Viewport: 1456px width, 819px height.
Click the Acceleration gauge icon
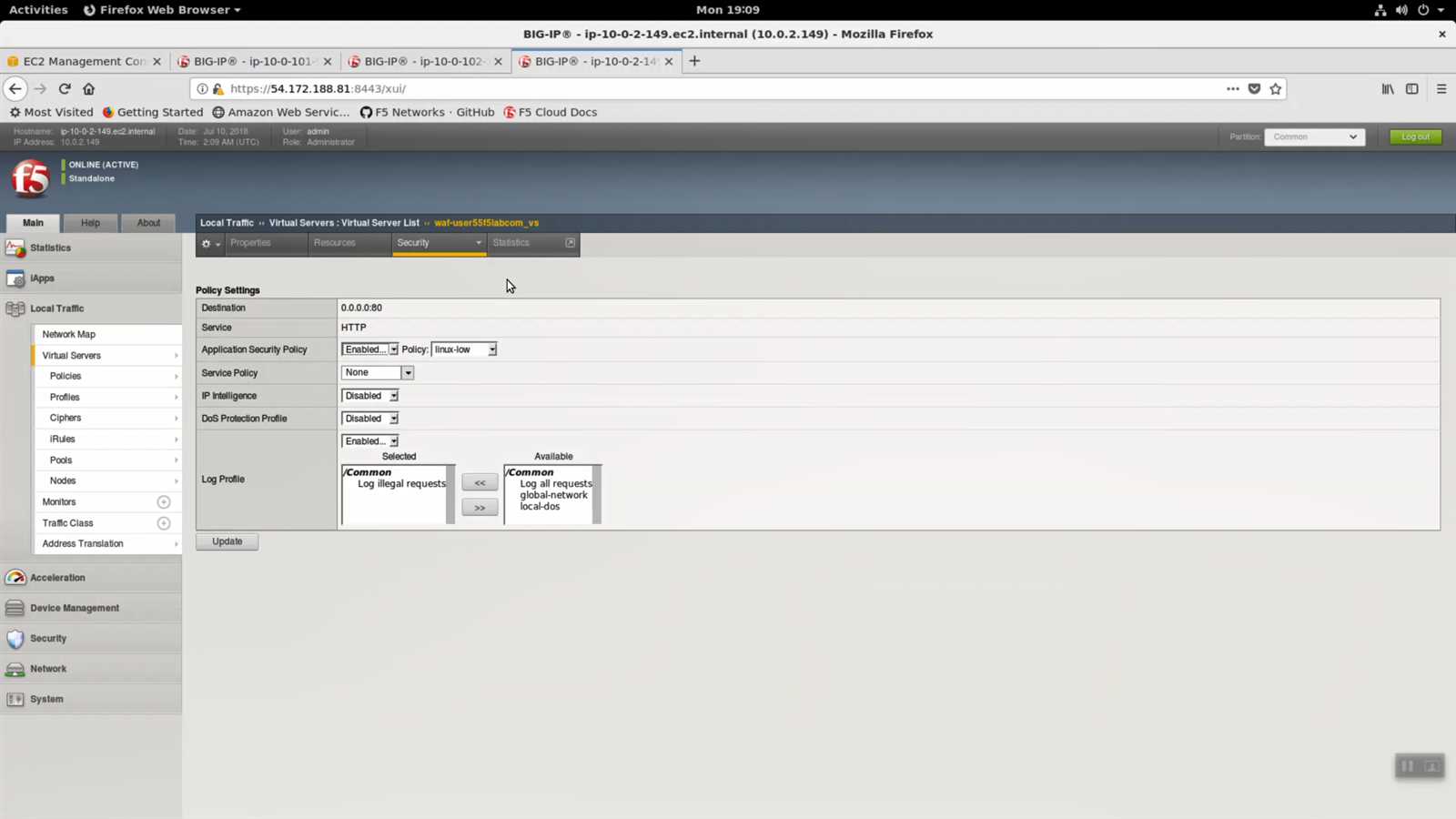15,578
